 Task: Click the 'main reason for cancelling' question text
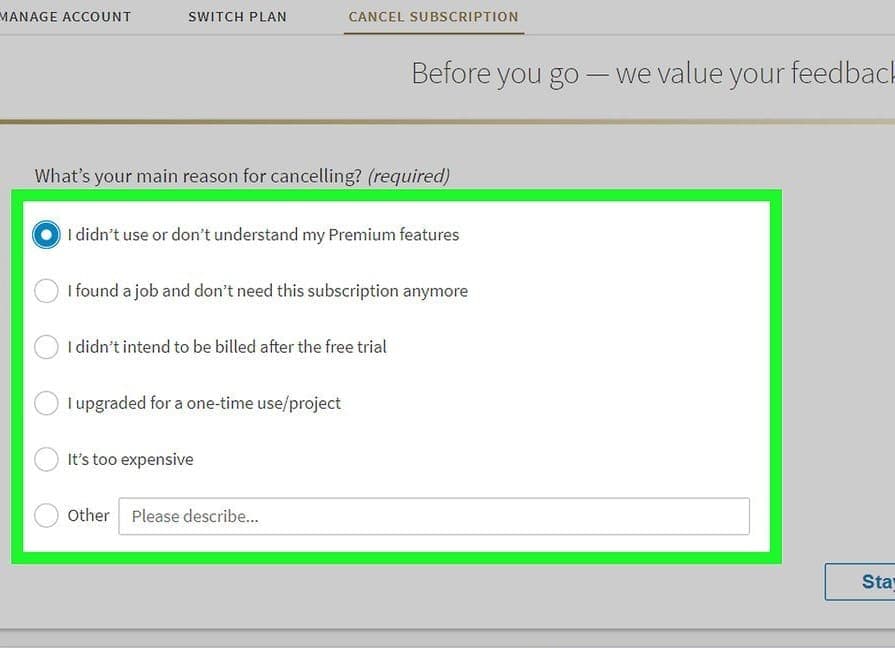[x=198, y=176]
